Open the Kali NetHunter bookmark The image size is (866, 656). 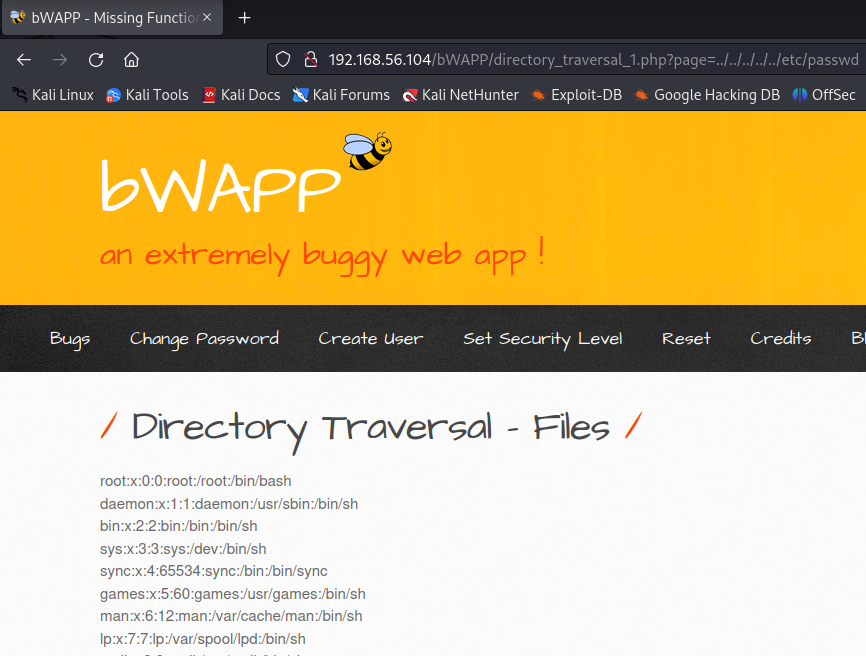[461, 95]
